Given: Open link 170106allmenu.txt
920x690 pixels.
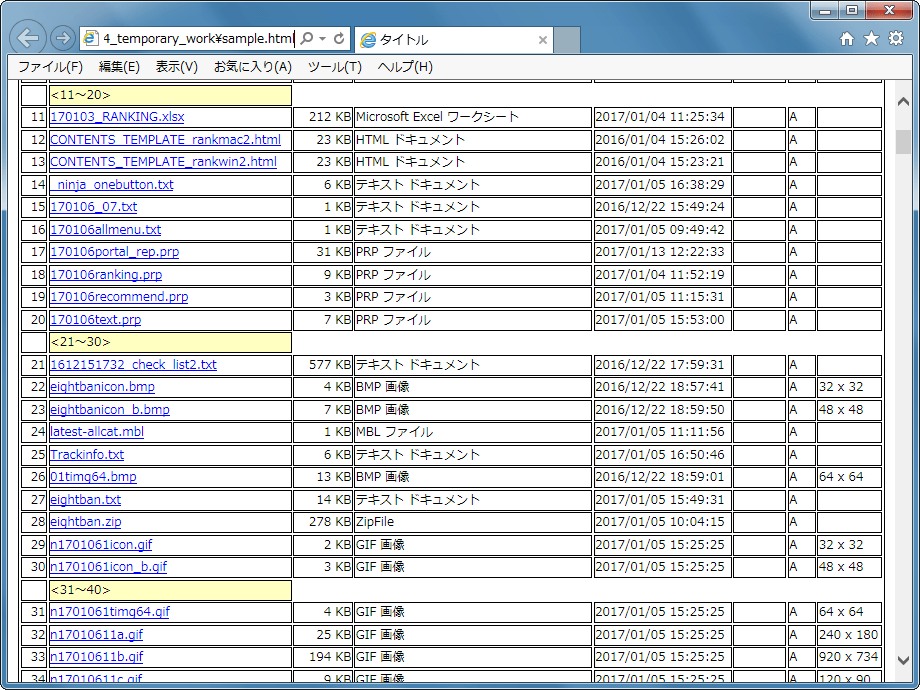Looking at the screenshot, I should (106, 229).
